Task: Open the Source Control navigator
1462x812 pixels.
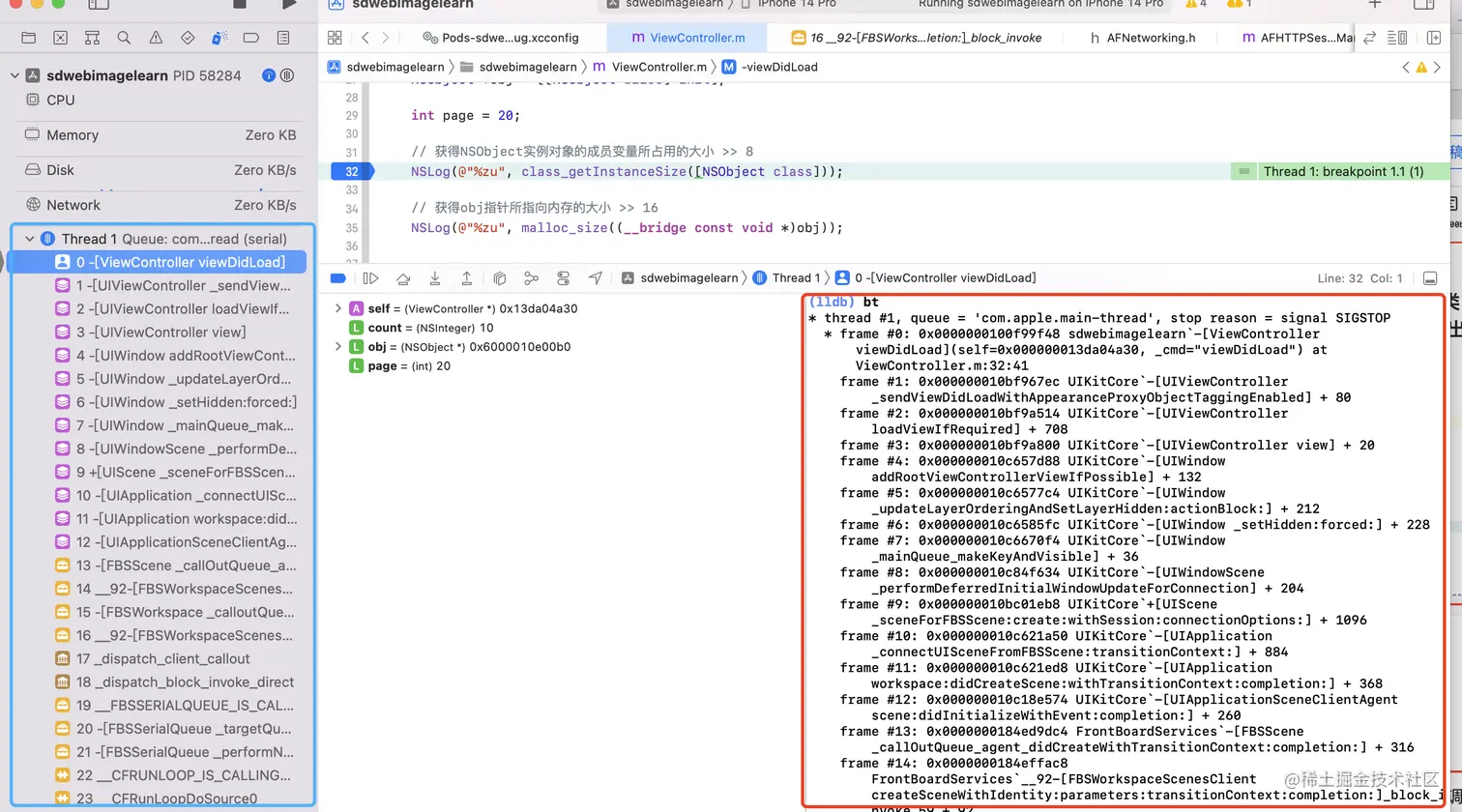Action: click(60, 38)
